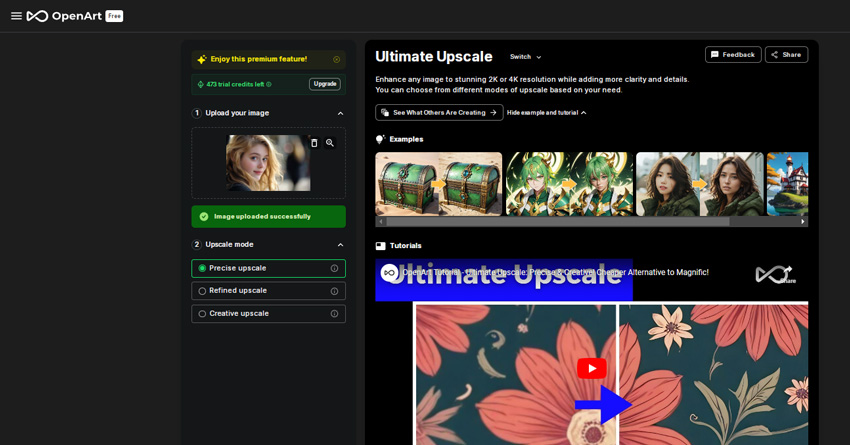Hide example and tutorial section
Screen dimensions: 850x445
tap(546, 113)
